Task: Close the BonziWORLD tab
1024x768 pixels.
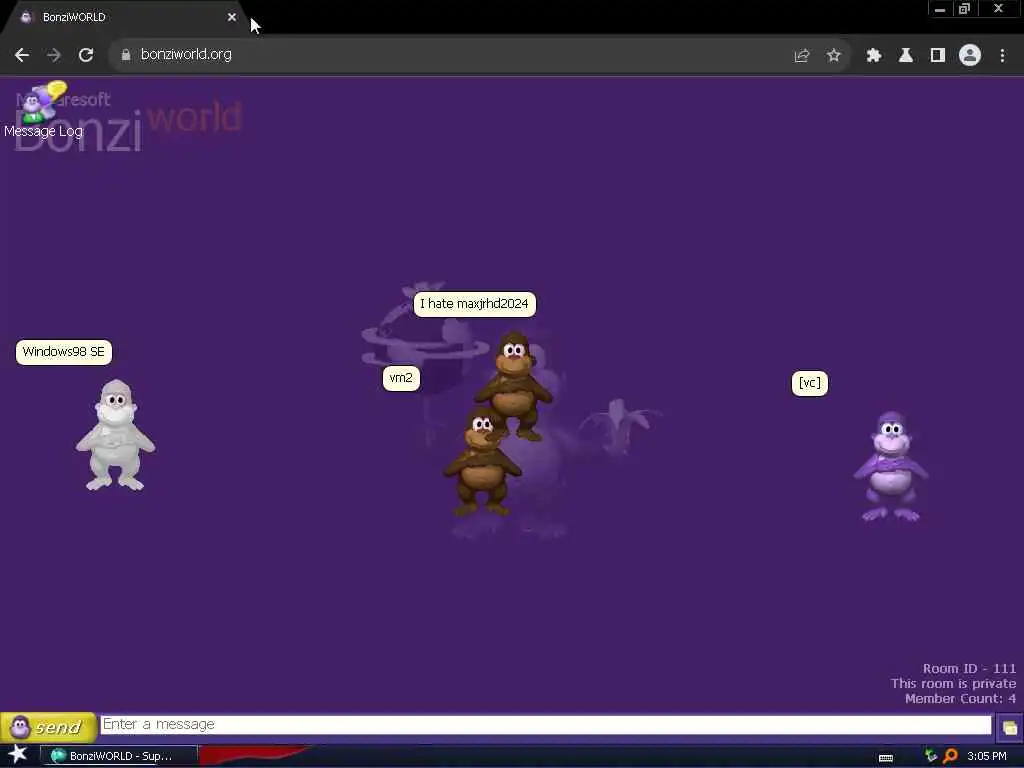Action: pos(232,17)
